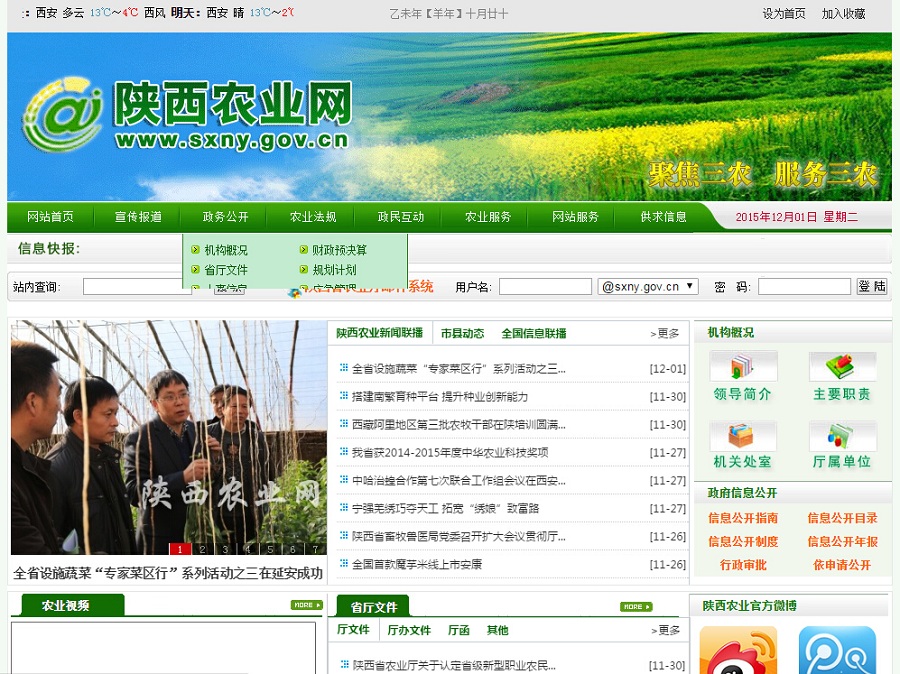Open news 陕西省畜牧兽医局党委召开扩大会议
Image resolution: width=900 pixels, height=674 pixels.
pos(459,536)
